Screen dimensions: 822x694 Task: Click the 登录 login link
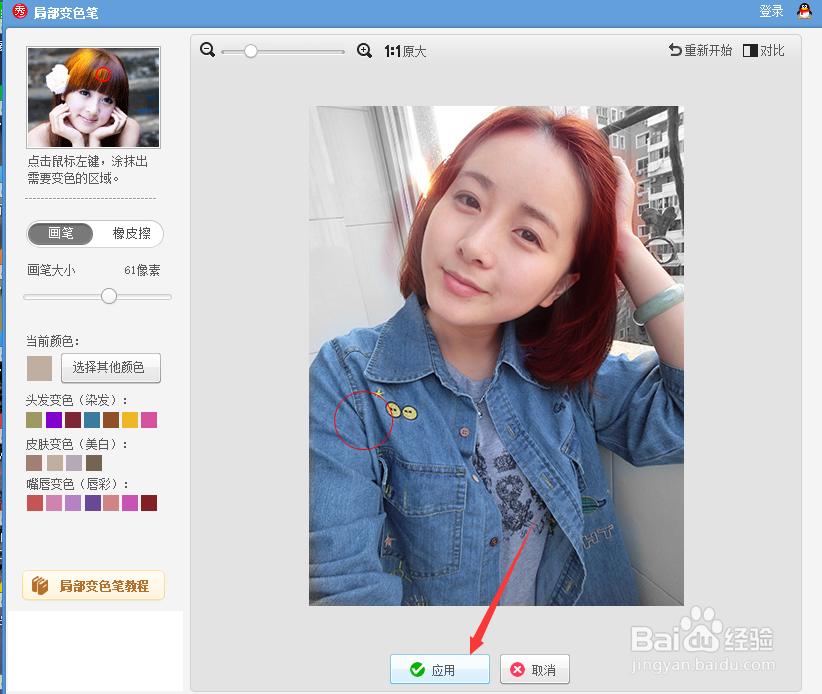click(771, 11)
